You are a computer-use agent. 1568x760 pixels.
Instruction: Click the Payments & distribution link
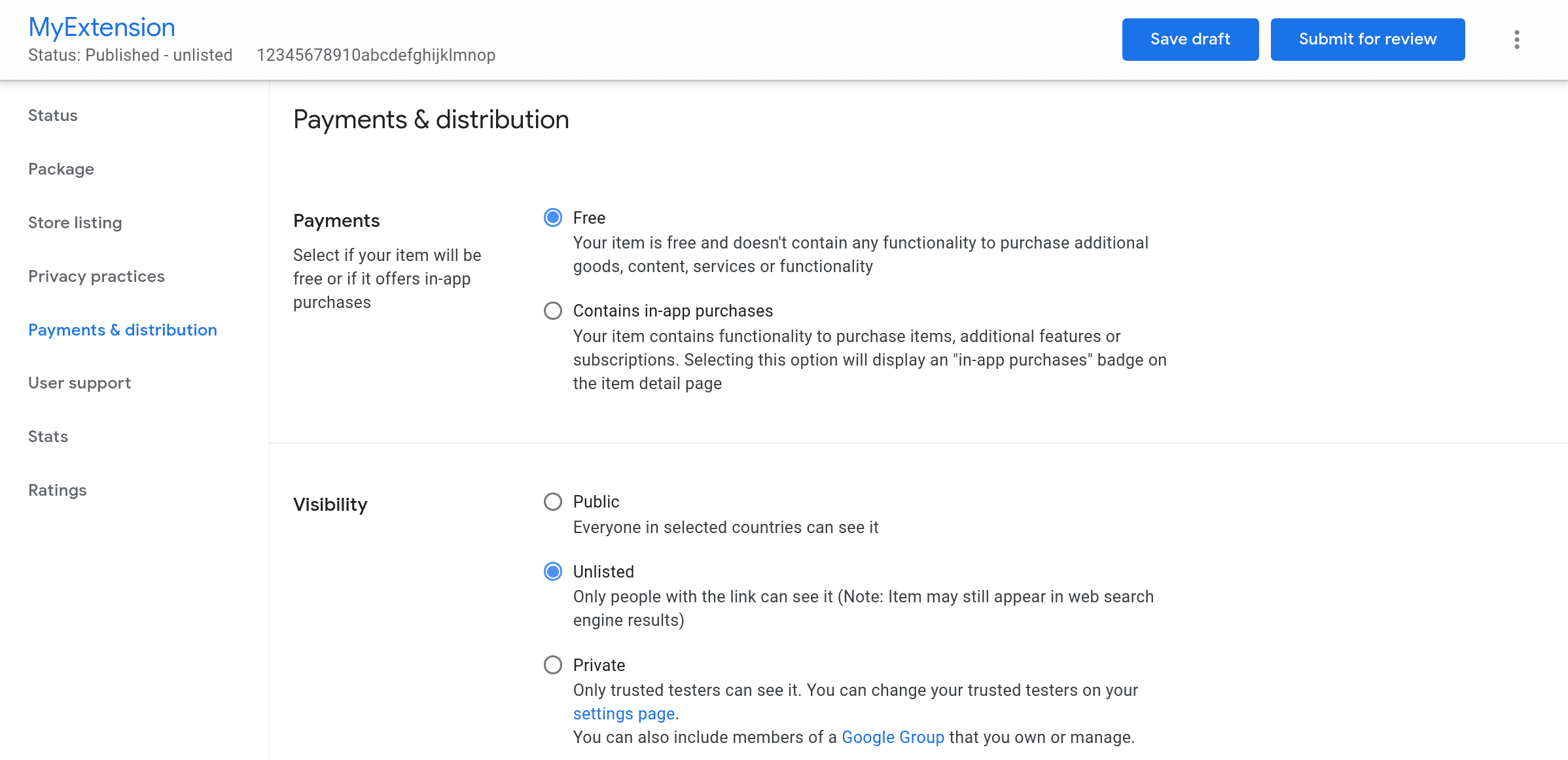[122, 329]
